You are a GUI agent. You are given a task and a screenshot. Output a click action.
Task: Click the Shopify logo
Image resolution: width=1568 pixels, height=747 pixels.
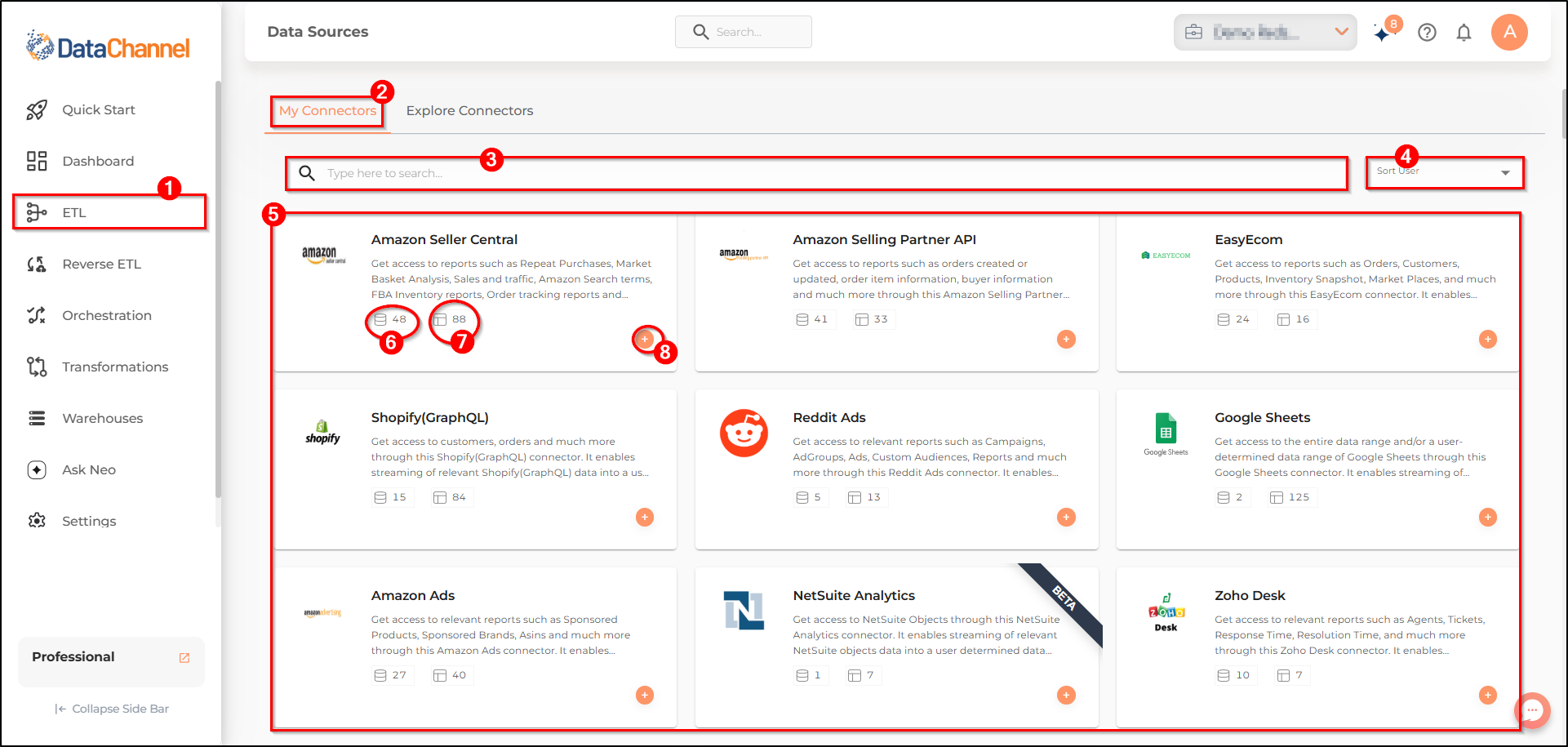322,432
